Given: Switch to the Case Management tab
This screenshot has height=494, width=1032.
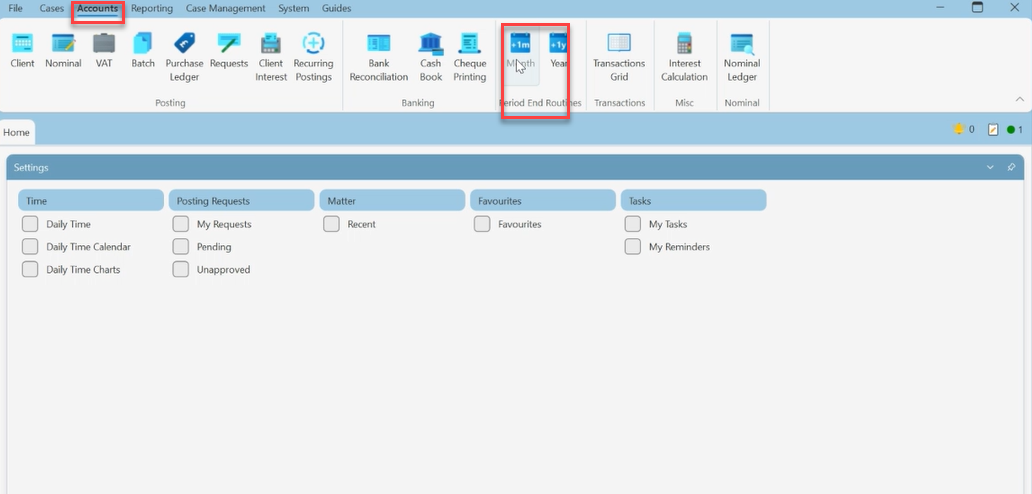Looking at the screenshot, I should point(226,9).
